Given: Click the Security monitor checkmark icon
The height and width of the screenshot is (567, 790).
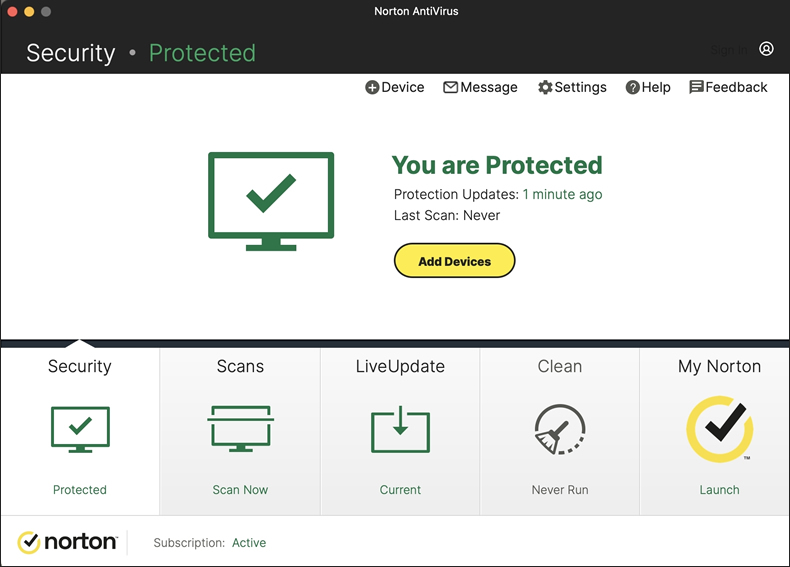Looking at the screenshot, I should [x=80, y=429].
